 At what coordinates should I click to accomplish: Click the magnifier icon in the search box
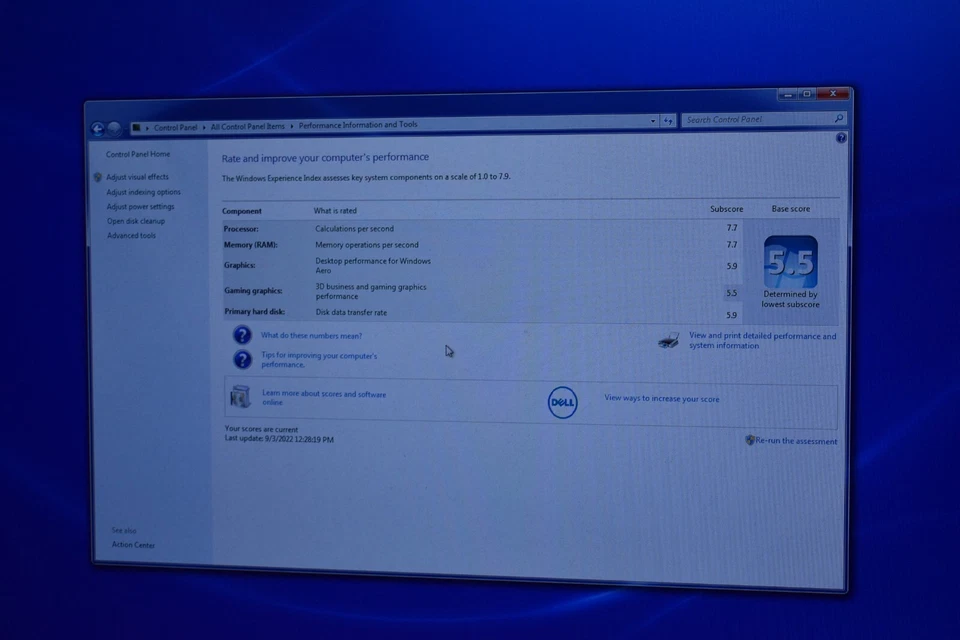pos(839,119)
